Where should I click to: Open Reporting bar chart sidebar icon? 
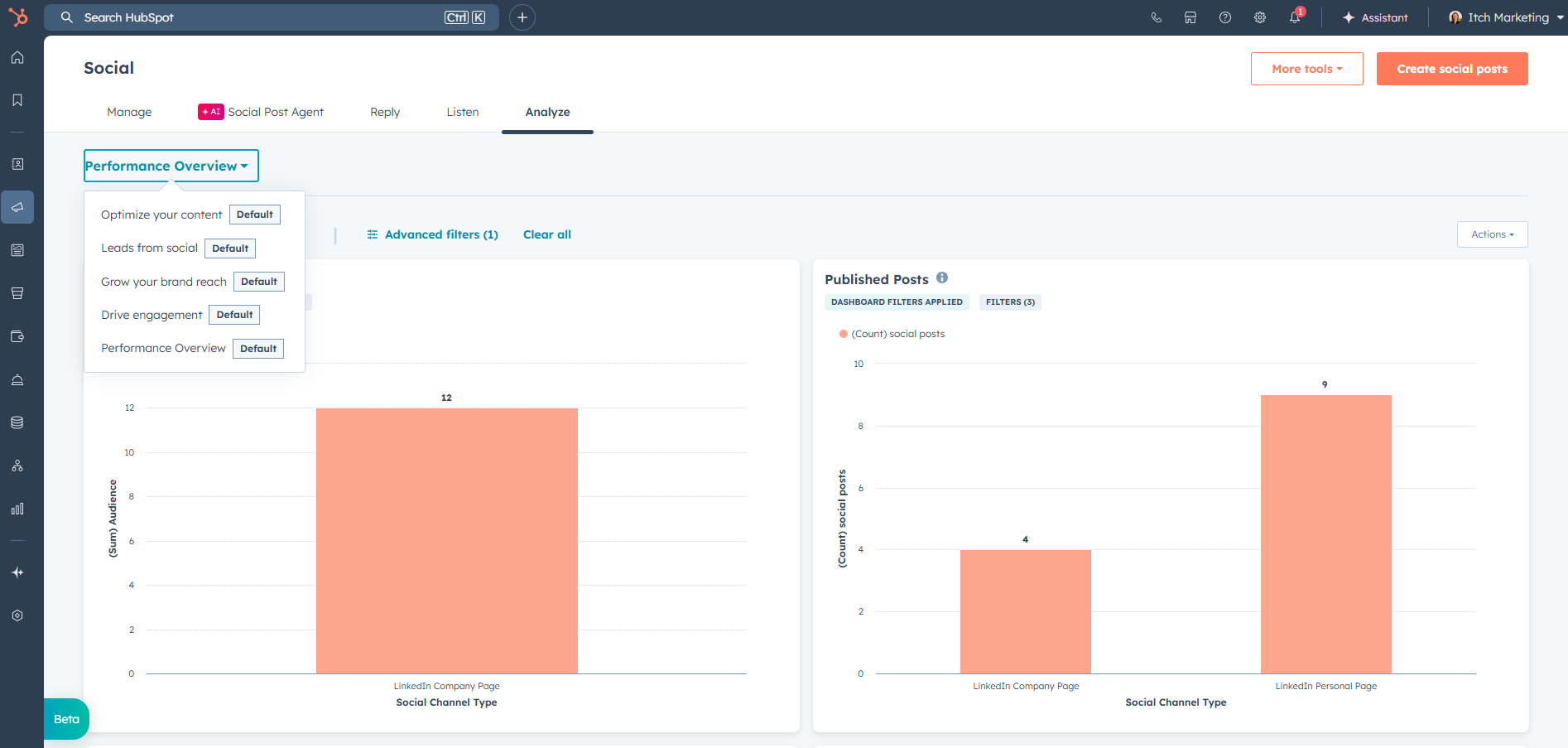pyautogui.click(x=17, y=509)
